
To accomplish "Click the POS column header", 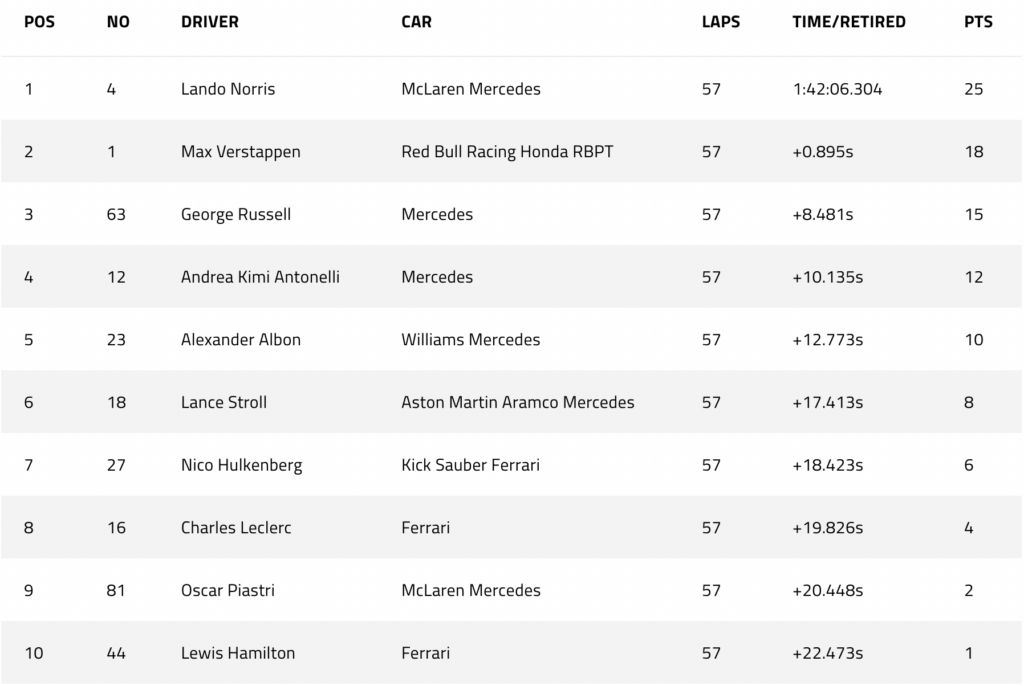I will pos(39,22).
